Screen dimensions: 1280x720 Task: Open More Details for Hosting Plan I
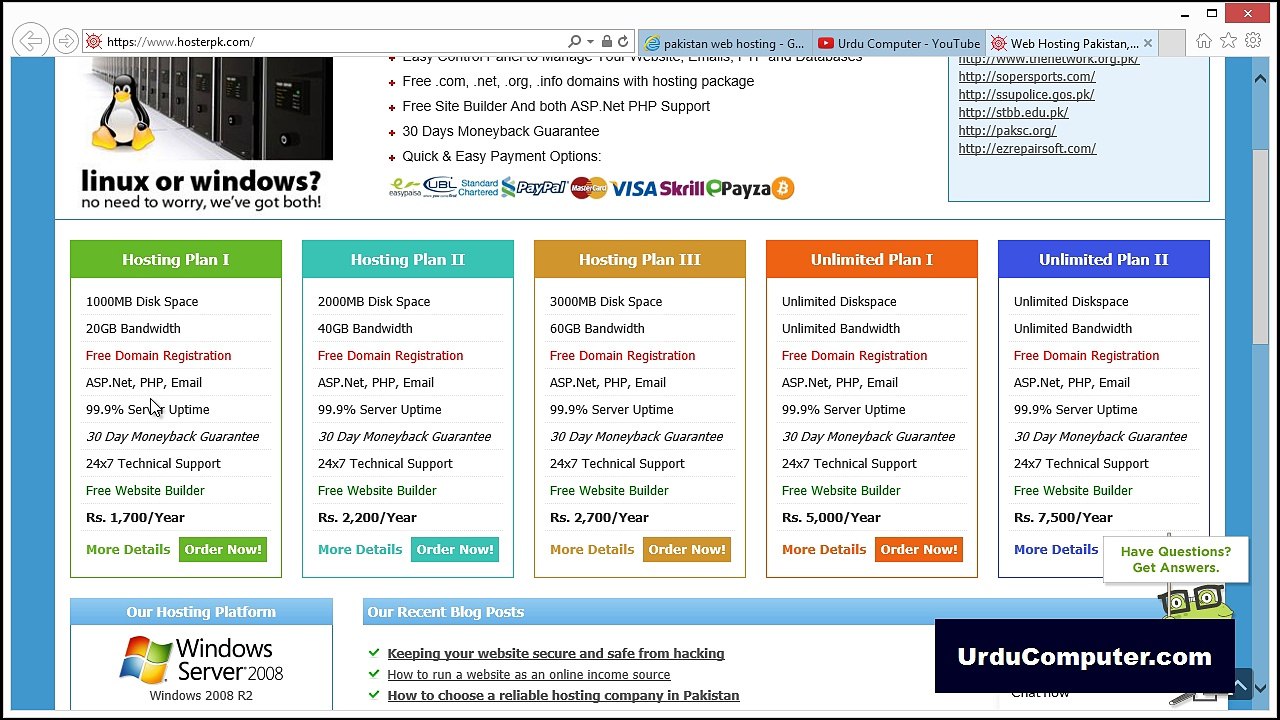point(128,549)
